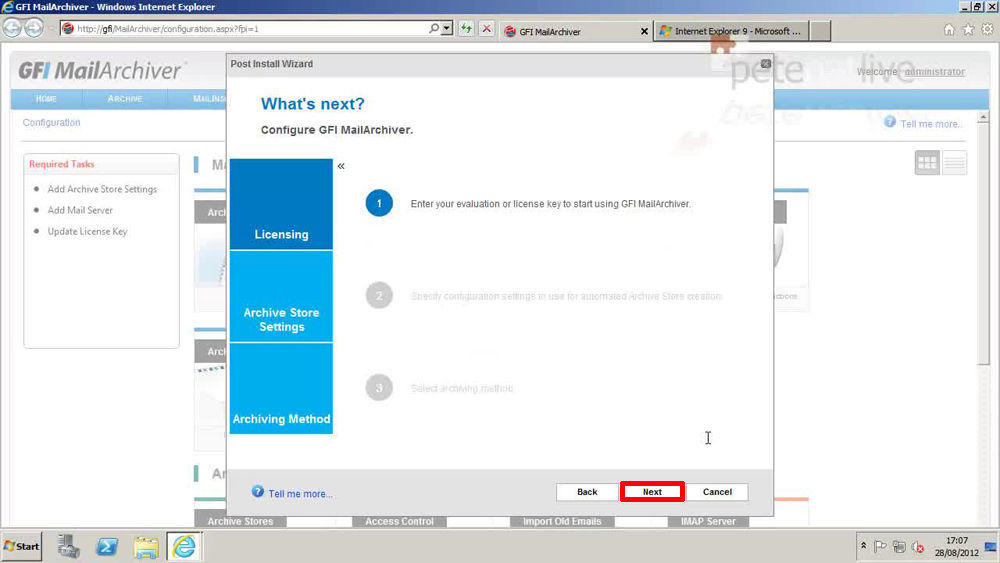Close the Post Install Wizard dialog
This screenshot has height=563, width=1000.
pos(765,64)
